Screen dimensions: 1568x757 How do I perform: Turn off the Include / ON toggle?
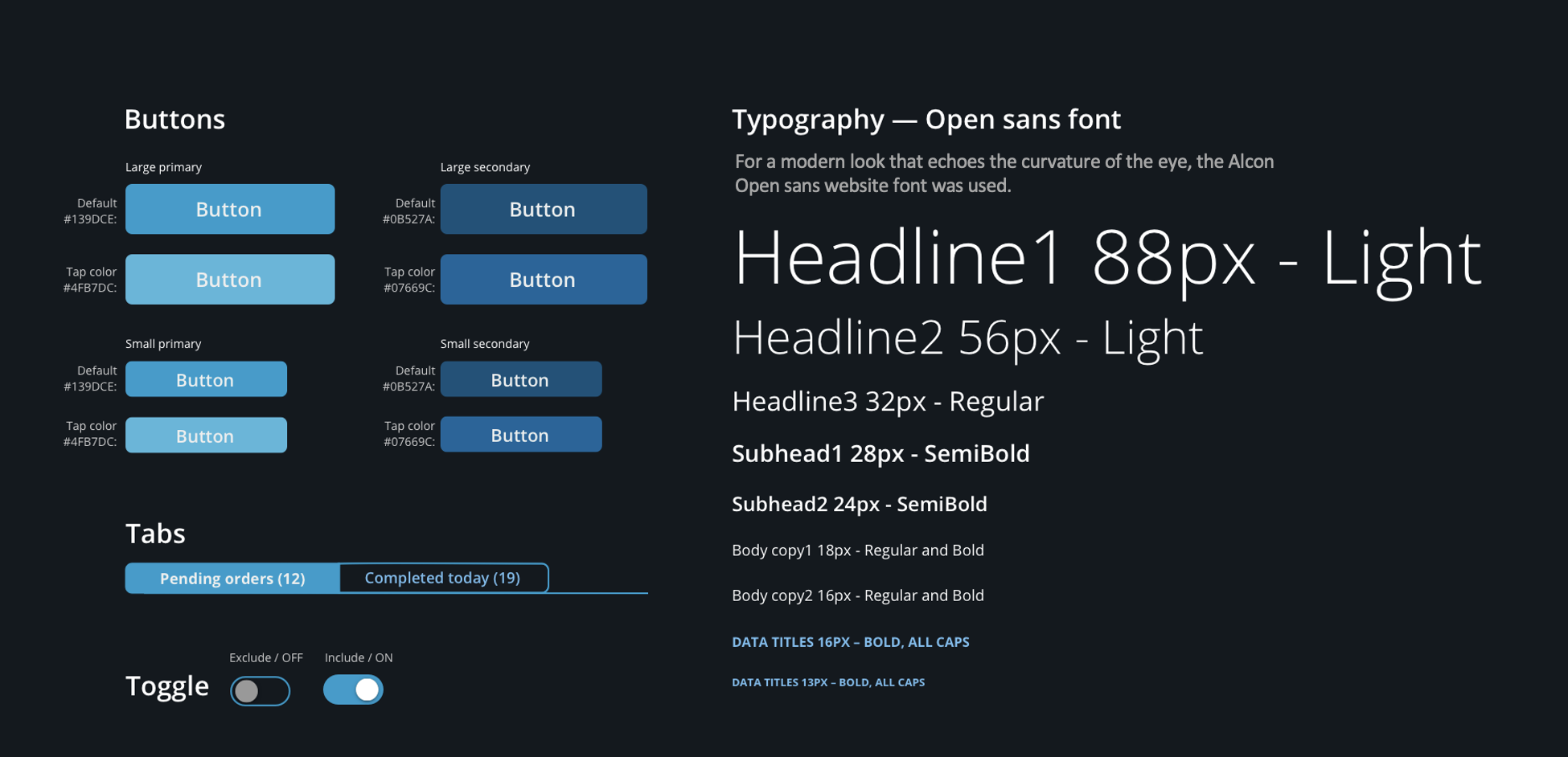(x=353, y=689)
